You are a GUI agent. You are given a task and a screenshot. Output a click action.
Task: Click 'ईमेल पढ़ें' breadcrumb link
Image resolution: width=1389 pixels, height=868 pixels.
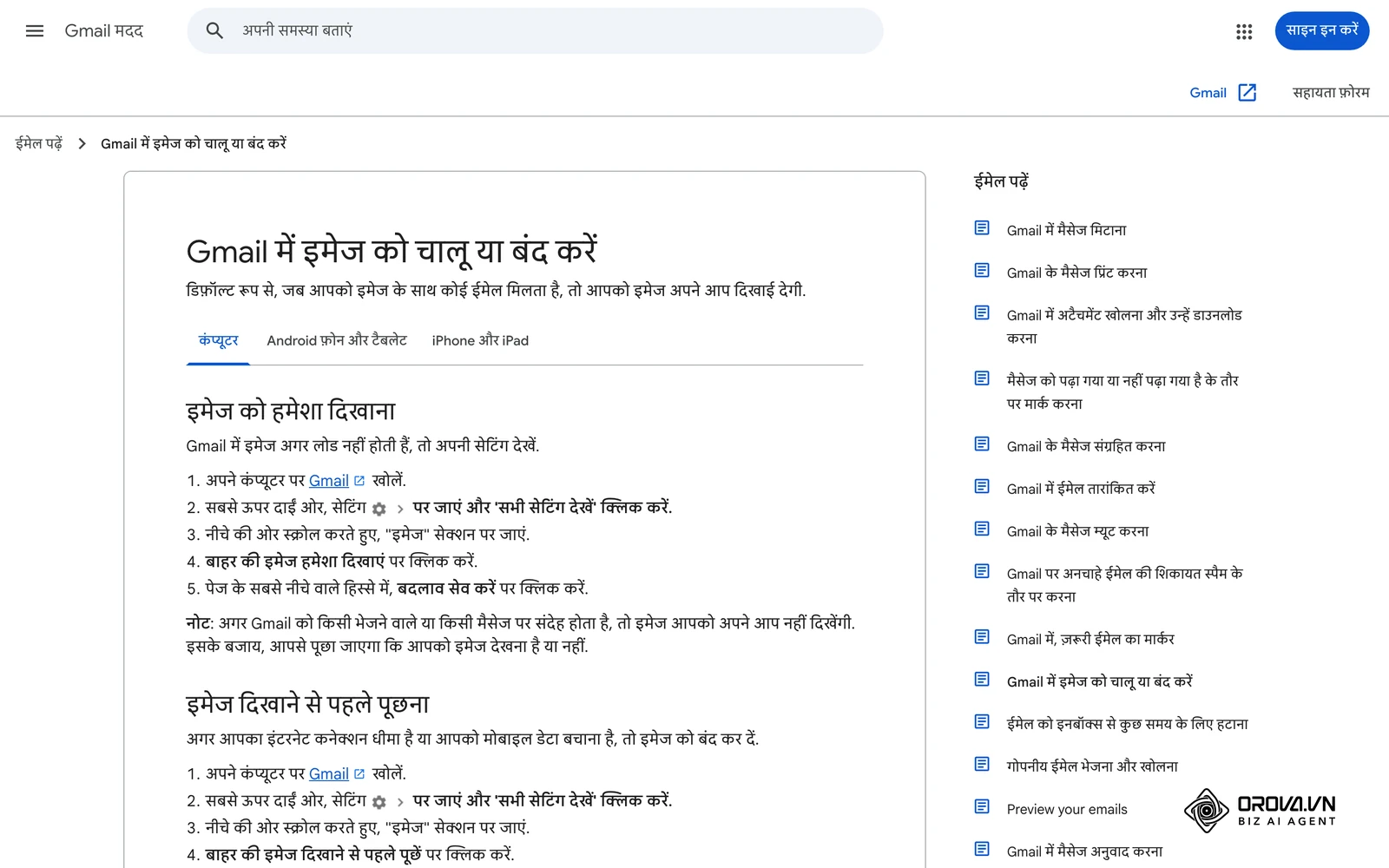(x=39, y=143)
